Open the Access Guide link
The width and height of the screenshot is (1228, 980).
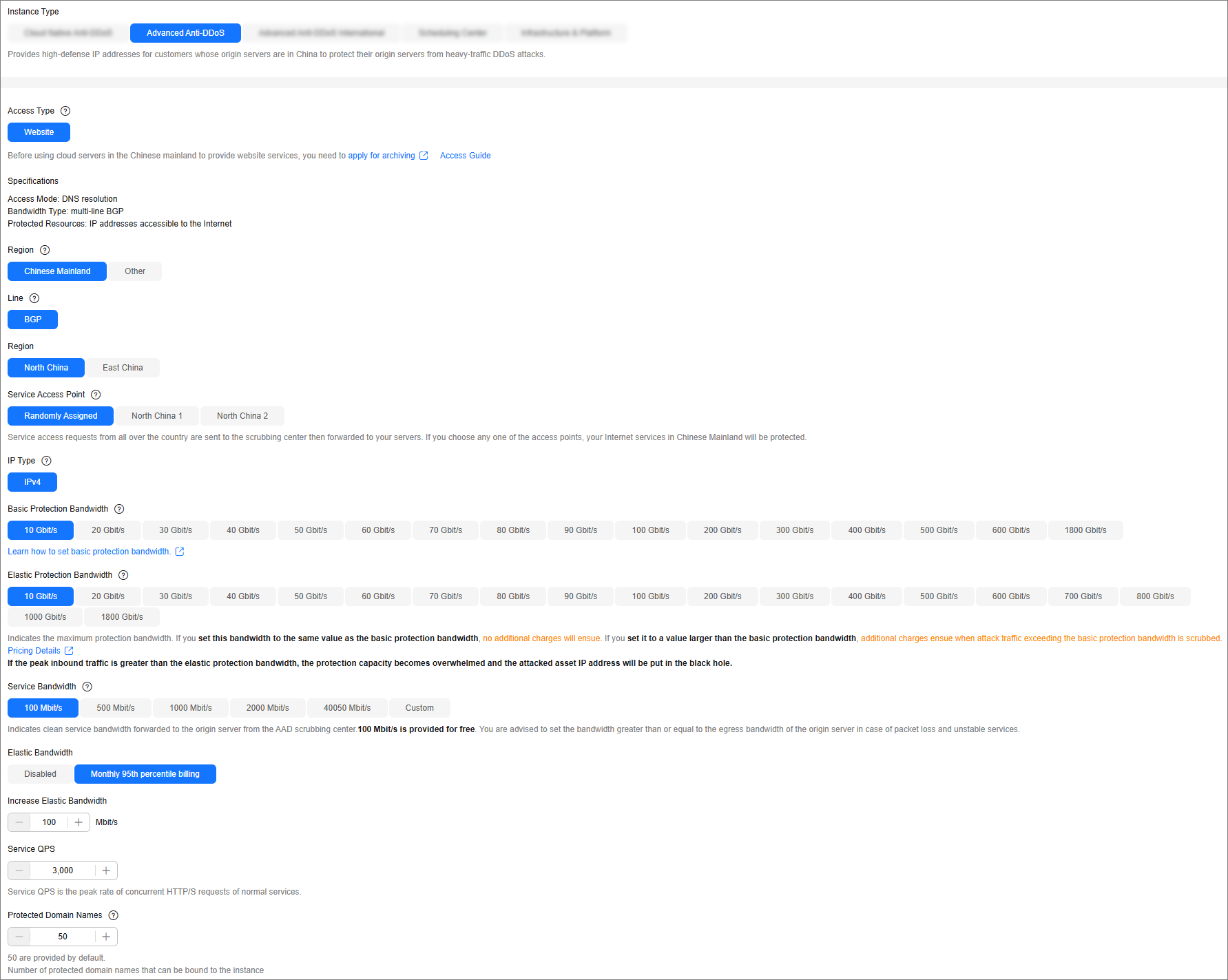[466, 156]
